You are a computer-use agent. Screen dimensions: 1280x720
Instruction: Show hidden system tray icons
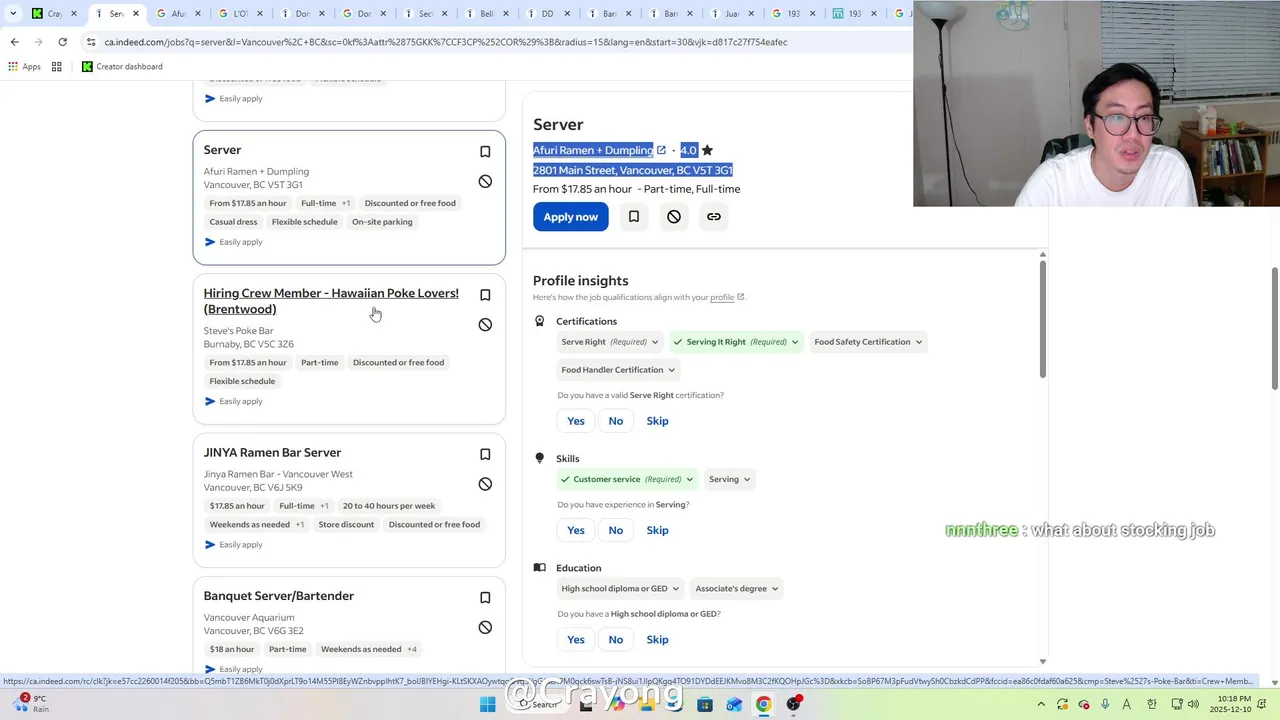point(1041,704)
